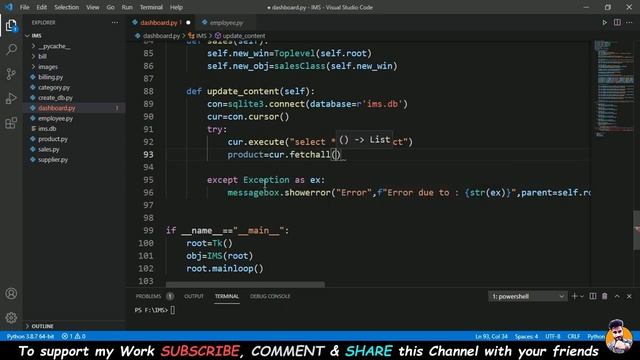Close the terminal panel
Screen dimensions: 640x360
(629, 296)
